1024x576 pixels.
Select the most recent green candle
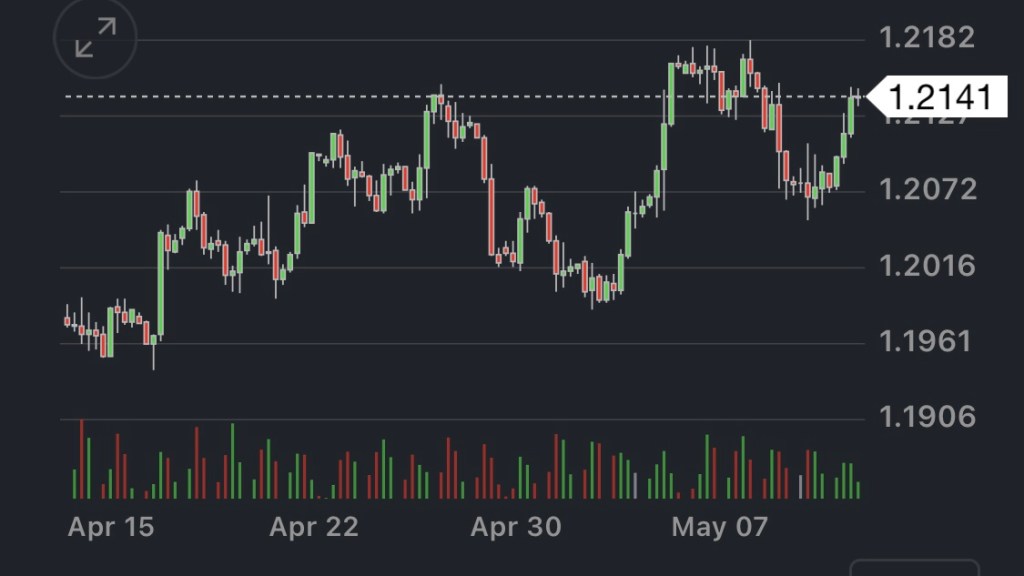tap(852, 115)
